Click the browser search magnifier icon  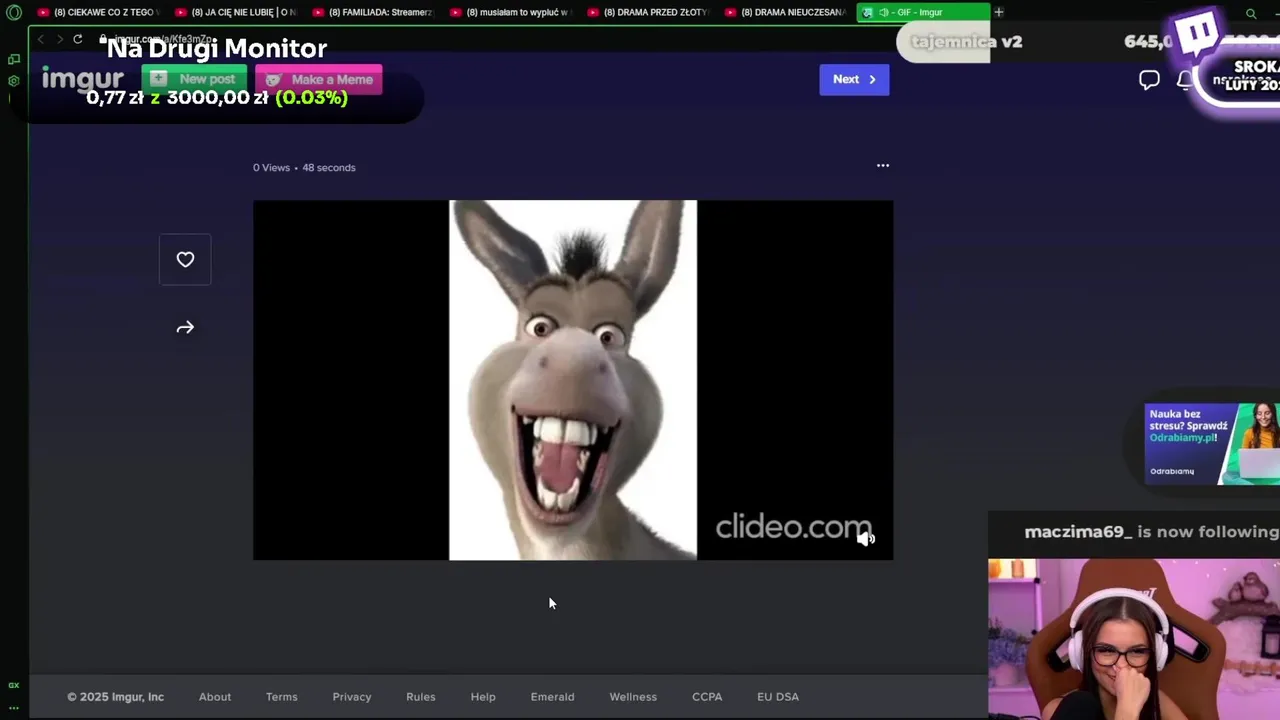(x=1251, y=13)
